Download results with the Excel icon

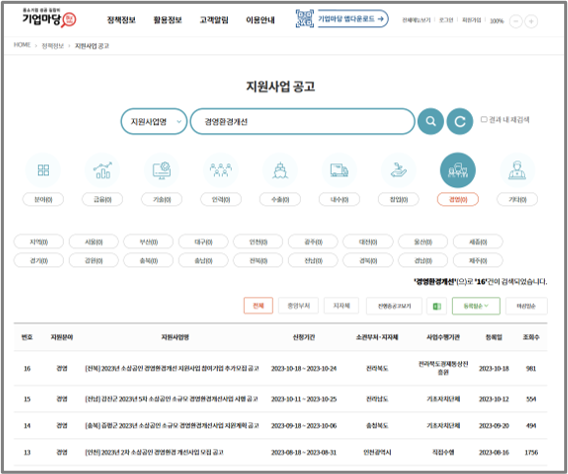click(x=437, y=306)
